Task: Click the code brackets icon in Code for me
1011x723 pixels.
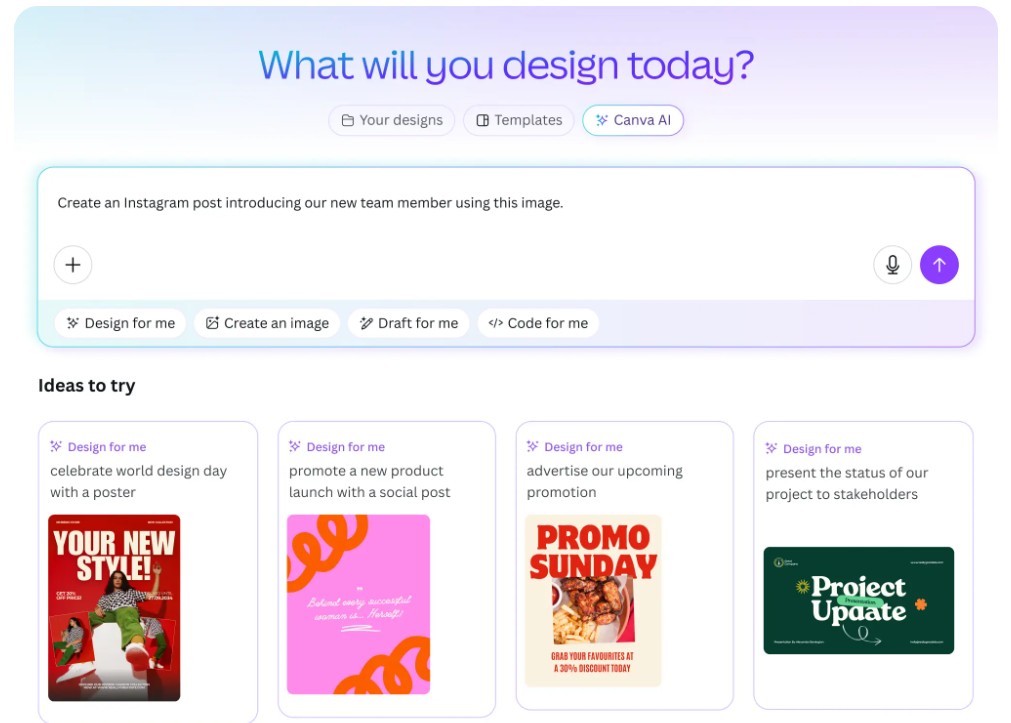Action: coord(495,323)
